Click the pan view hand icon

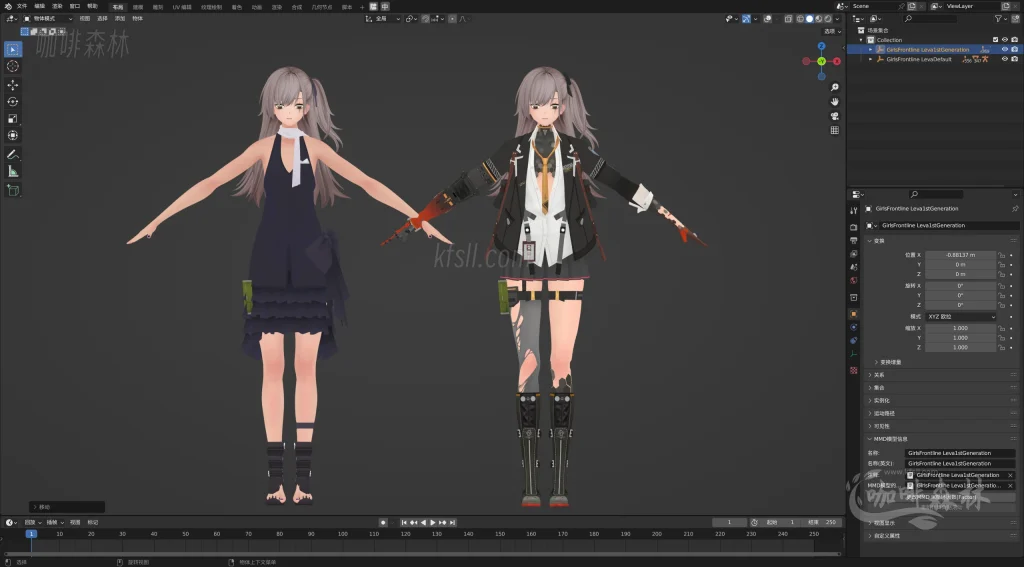[835, 101]
